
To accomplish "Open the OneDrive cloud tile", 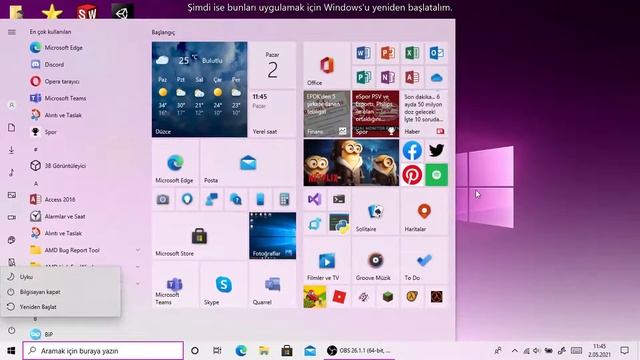I will coord(436,77).
